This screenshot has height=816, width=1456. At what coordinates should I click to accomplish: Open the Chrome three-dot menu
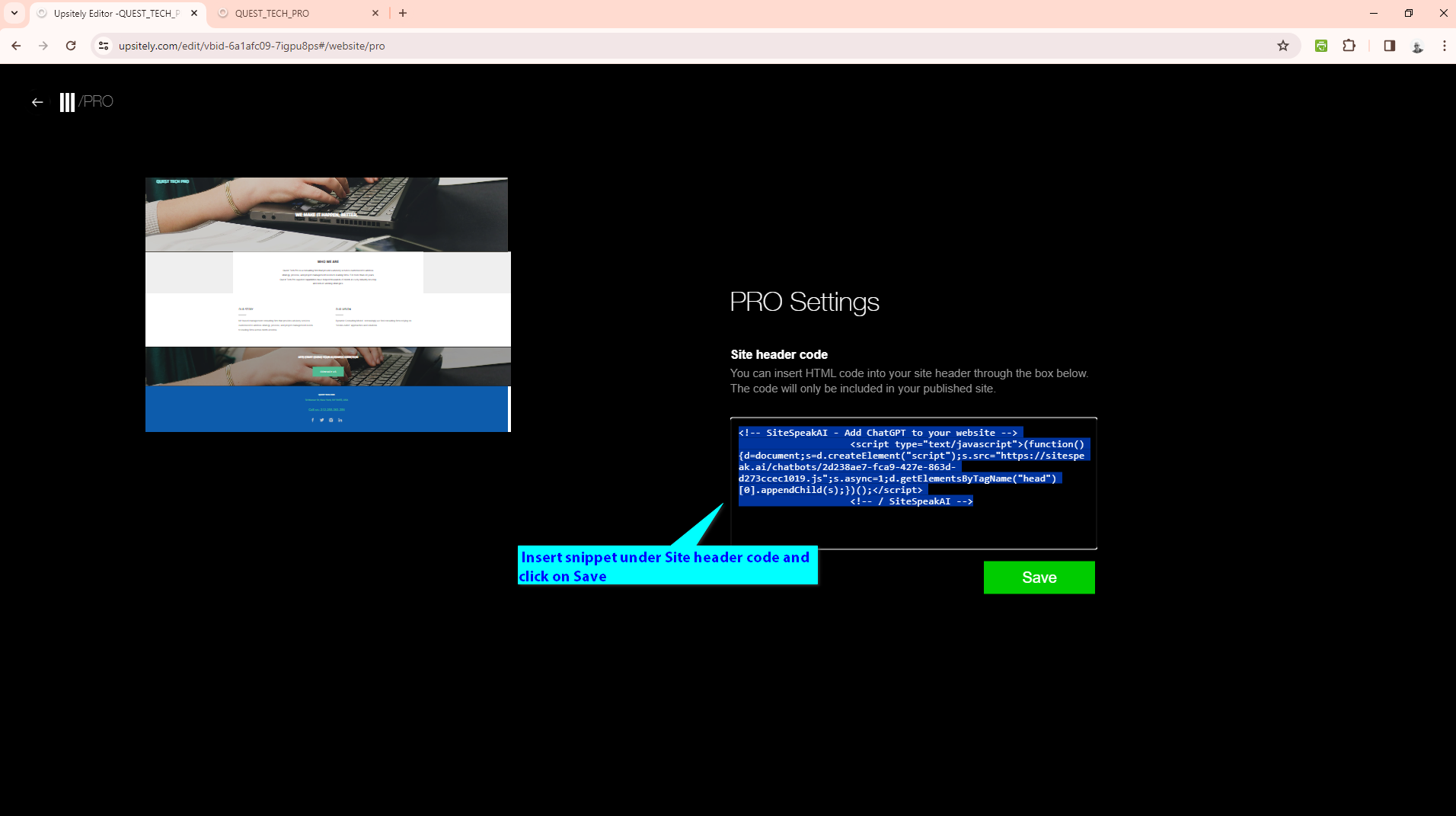1444,46
